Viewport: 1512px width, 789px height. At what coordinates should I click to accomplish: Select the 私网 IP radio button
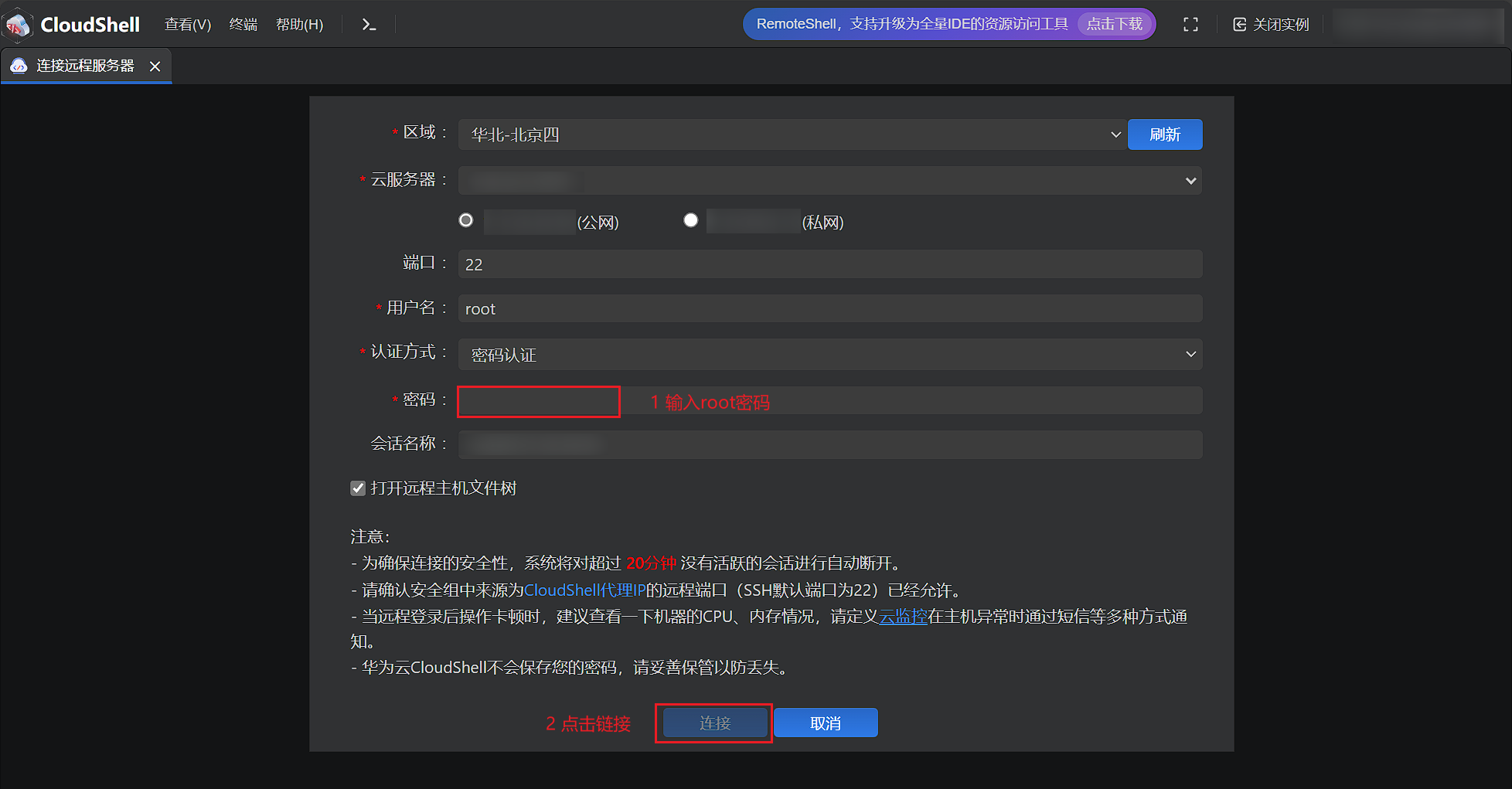pos(691,220)
